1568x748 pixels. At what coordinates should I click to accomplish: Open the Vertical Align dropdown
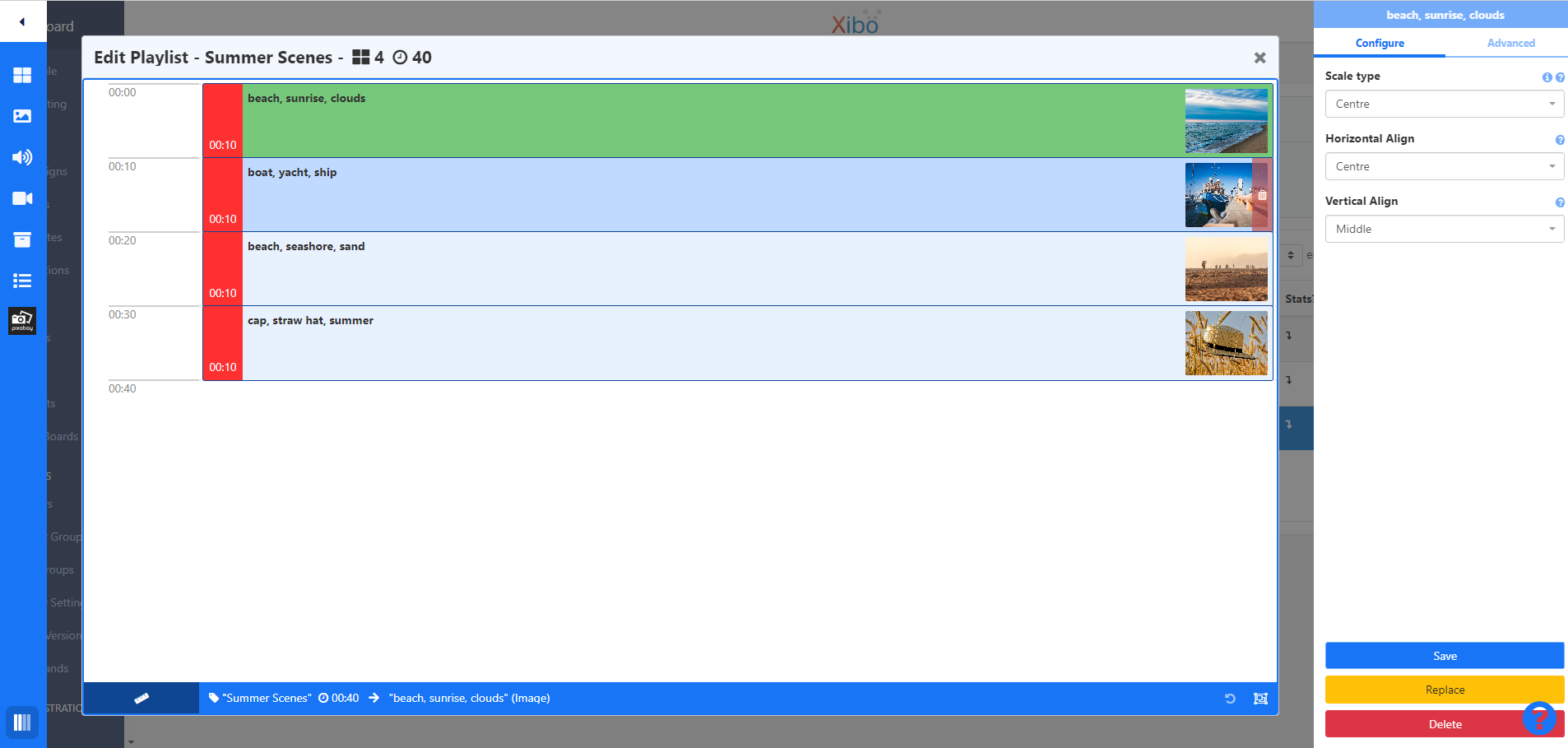point(1444,230)
